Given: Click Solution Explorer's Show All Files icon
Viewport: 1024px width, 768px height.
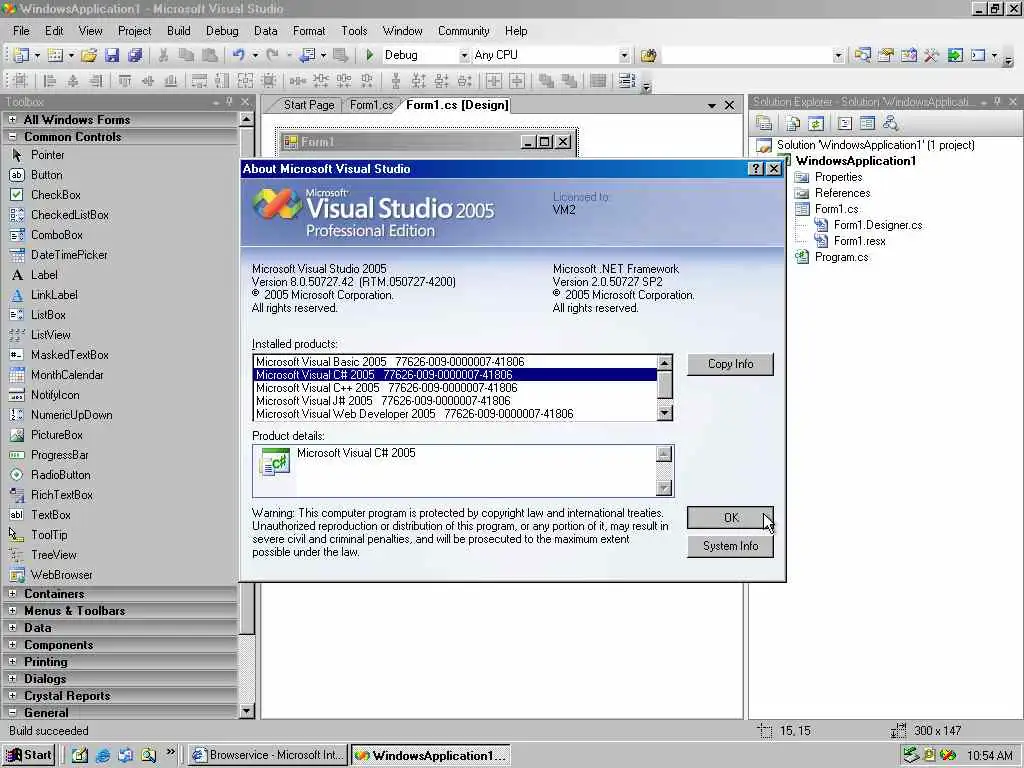Looking at the screenshot, I should click(793, 123).
